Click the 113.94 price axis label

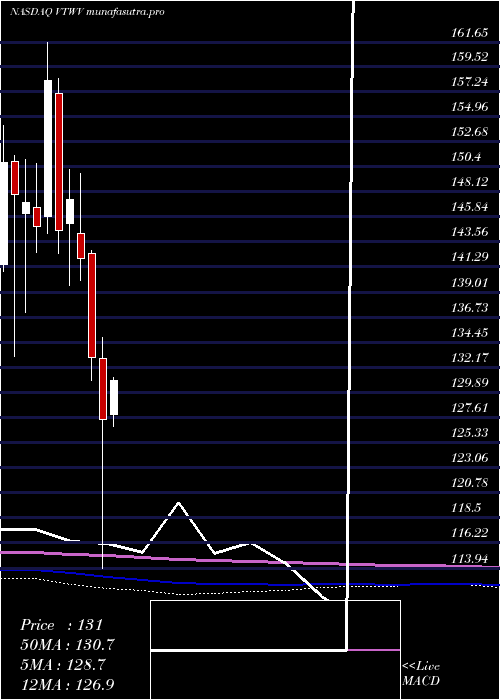[470, 558]
